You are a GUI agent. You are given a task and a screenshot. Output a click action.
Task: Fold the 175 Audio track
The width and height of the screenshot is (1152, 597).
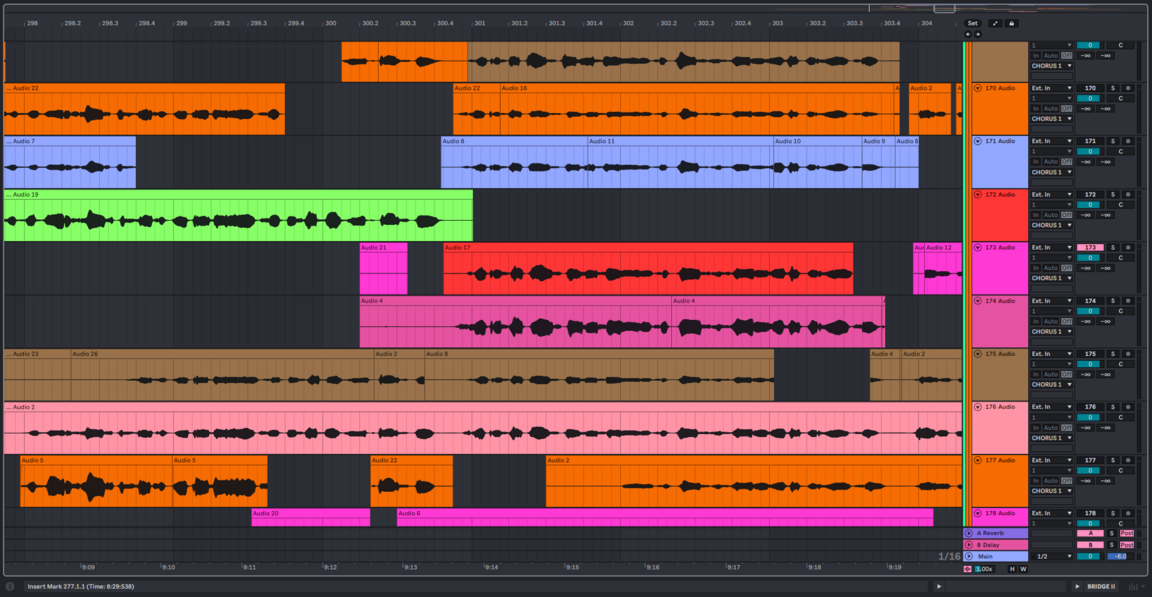pyautogui.click(x=978, y=353)
